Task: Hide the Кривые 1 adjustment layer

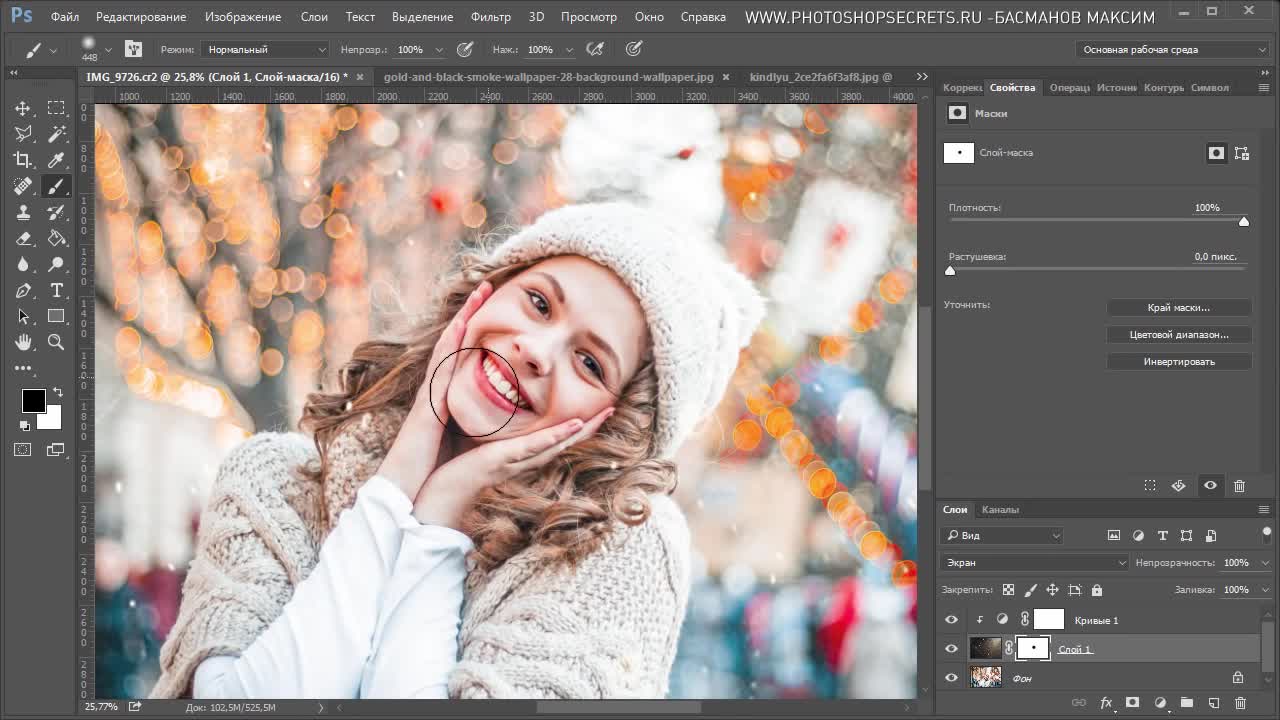Action: [951, 620]
